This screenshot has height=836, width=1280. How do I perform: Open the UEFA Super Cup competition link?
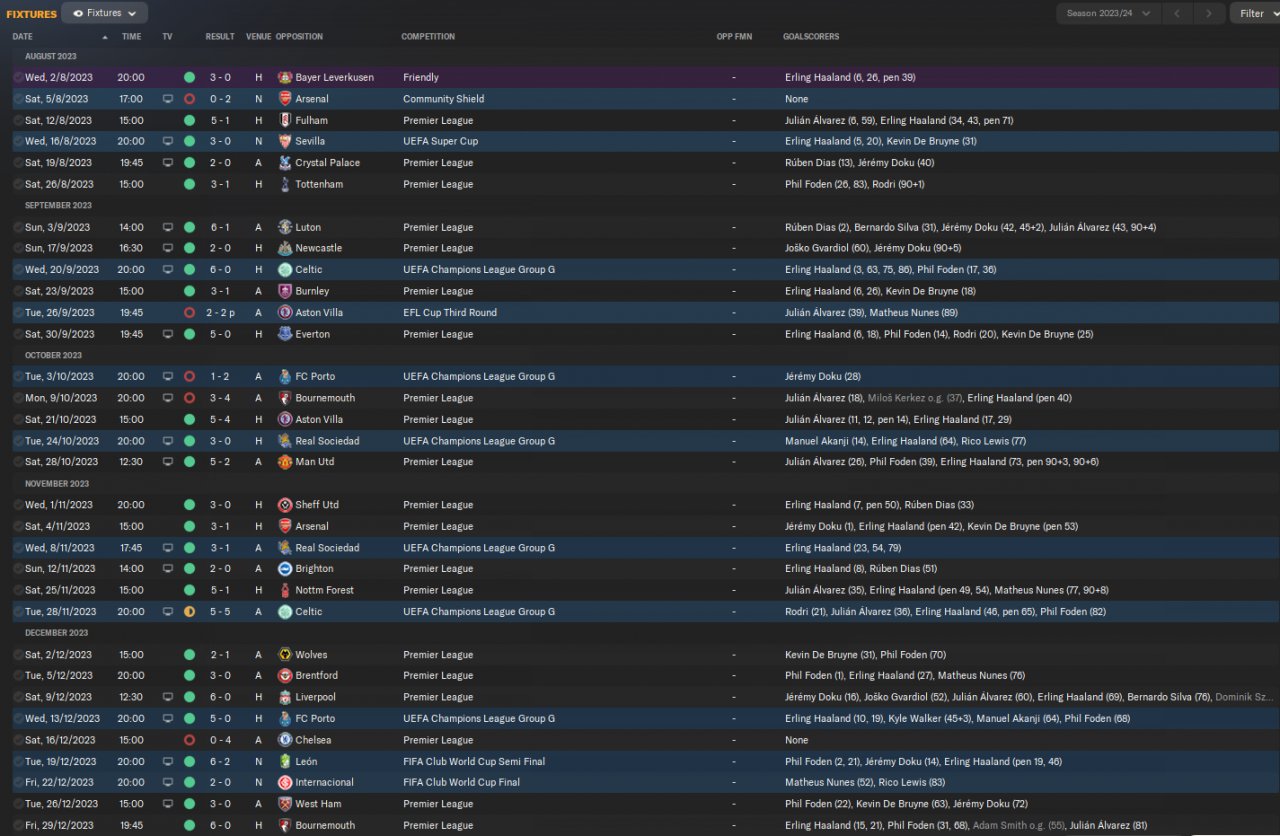(441, 141)
